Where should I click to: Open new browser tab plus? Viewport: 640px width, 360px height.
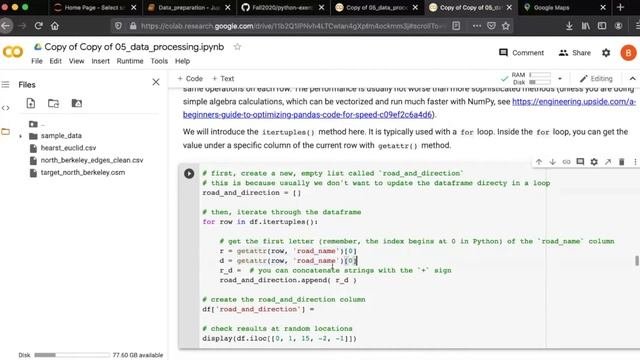click(x=620, y=7)
